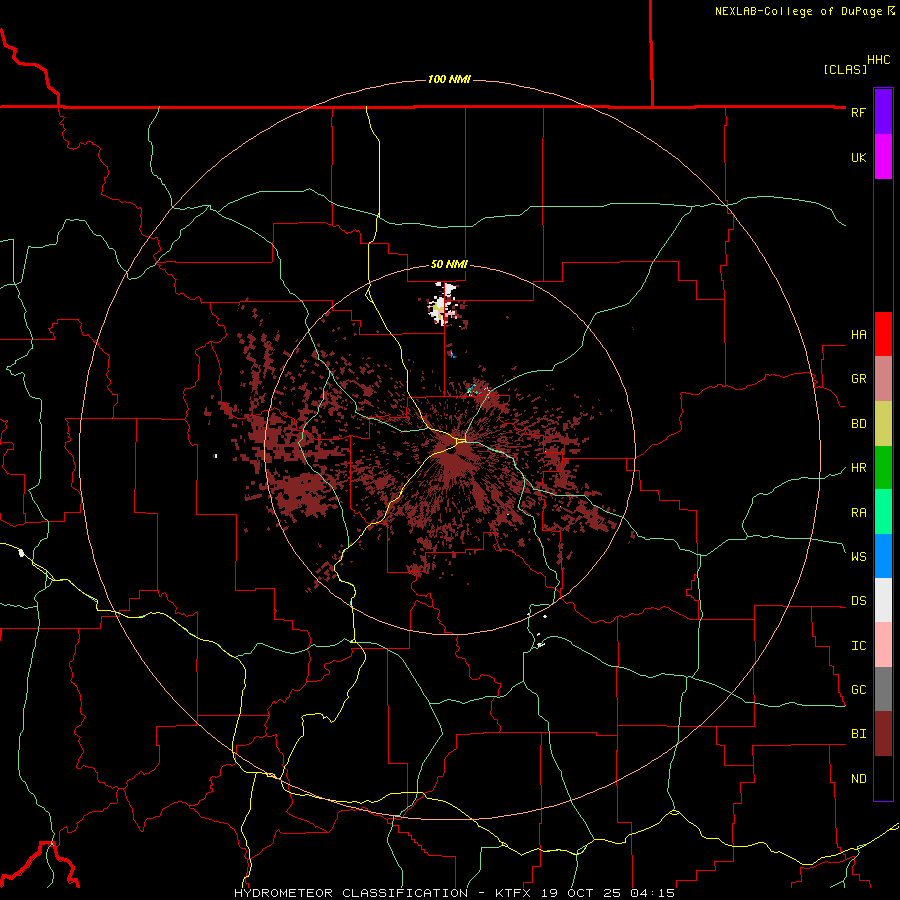Screen dimensions: 900x900
Task: Click the RF legend label
Action: pyautogui.click(x=858, y=112)
